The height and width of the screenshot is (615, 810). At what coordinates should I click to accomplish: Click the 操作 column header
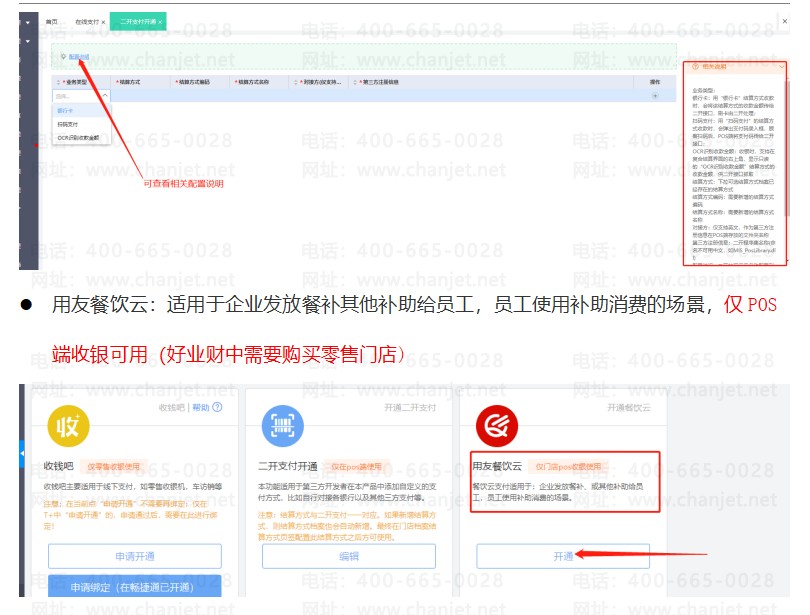point(655,82)
